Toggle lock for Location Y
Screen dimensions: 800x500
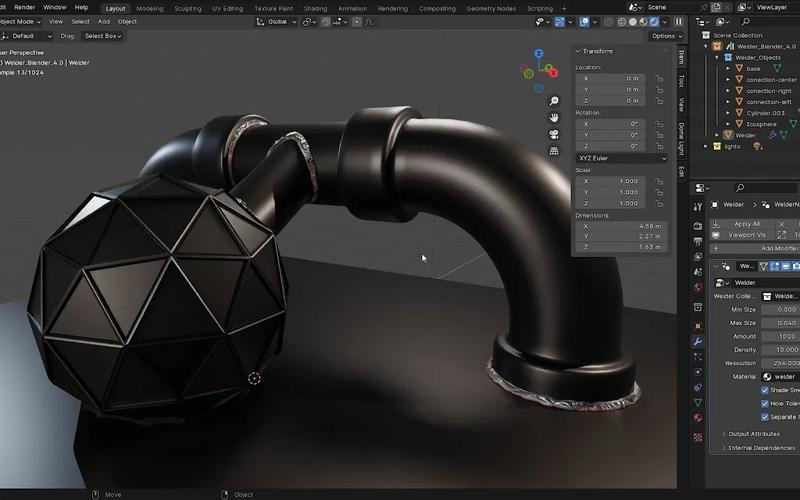click(x=659, y=90)
